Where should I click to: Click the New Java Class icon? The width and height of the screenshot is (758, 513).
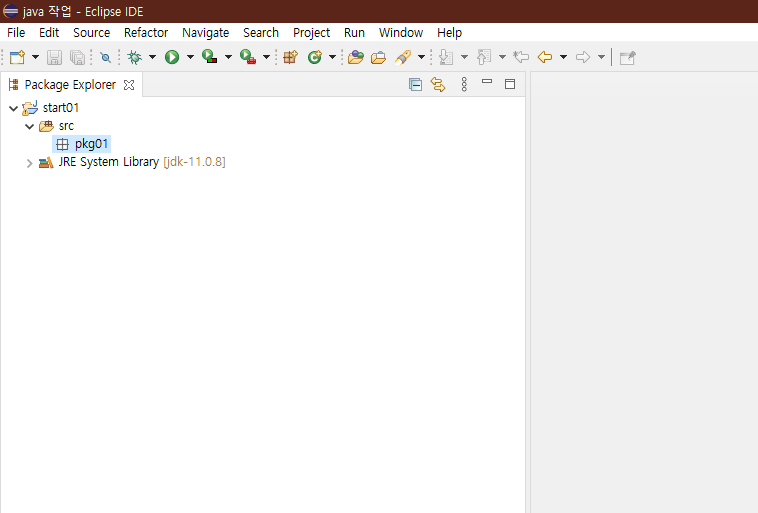tap(315, 57)
